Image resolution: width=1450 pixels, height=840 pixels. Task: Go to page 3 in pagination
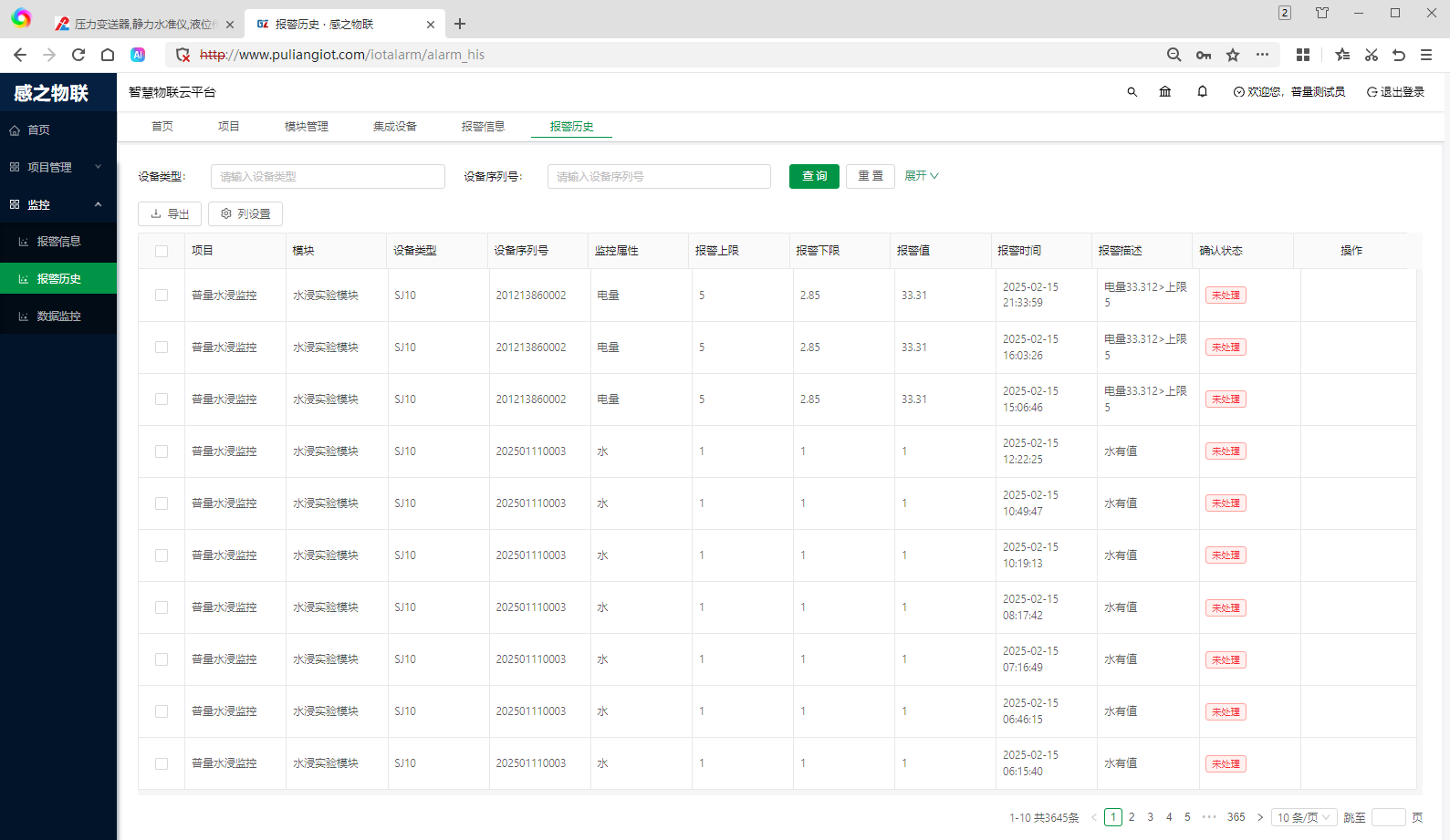1150,817
